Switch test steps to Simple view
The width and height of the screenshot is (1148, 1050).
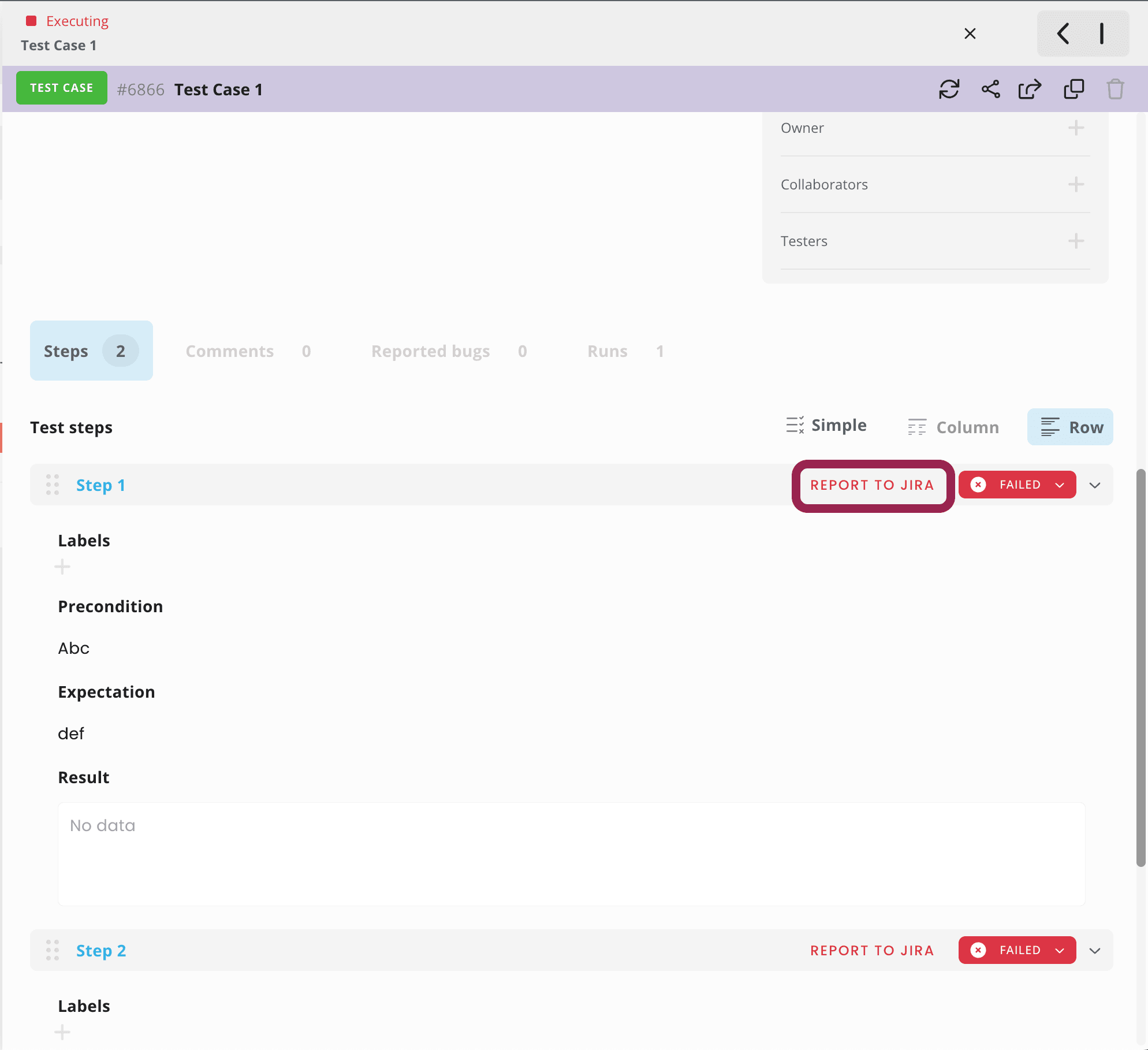click(826, 426)
